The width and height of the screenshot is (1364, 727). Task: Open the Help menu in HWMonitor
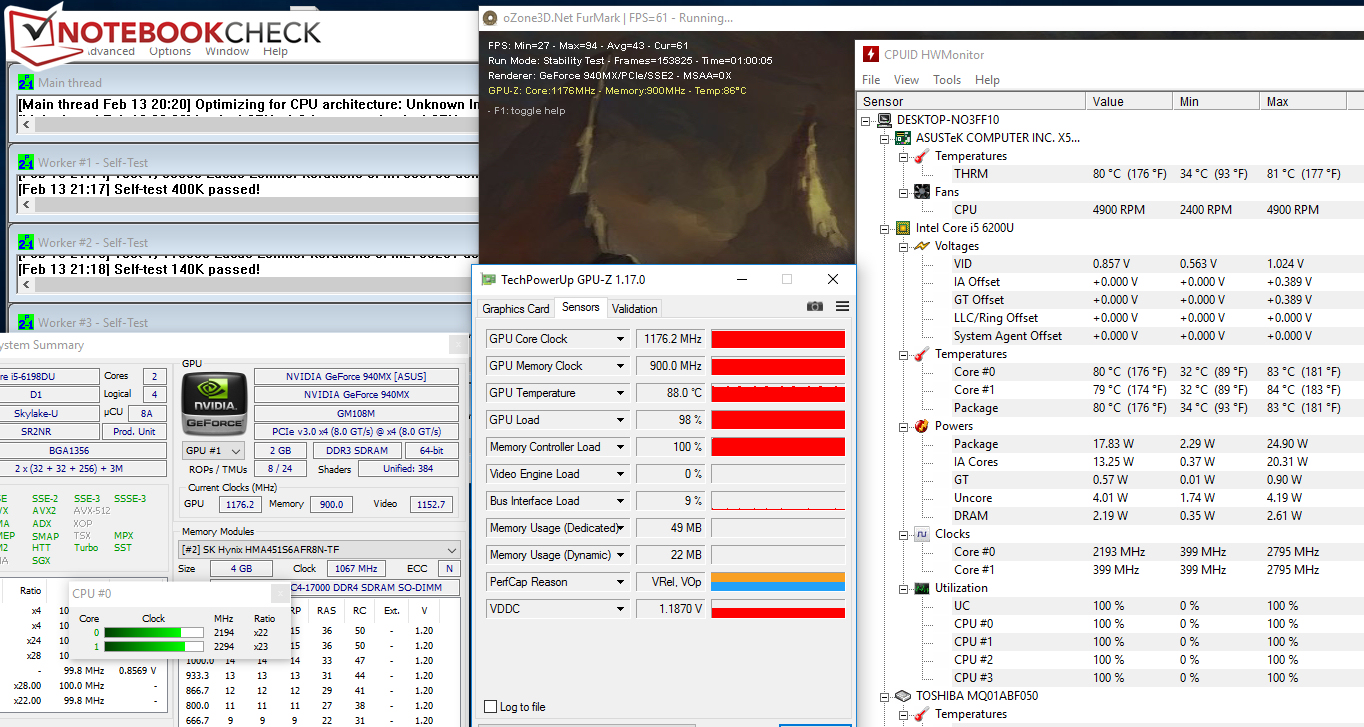[987, 80]
